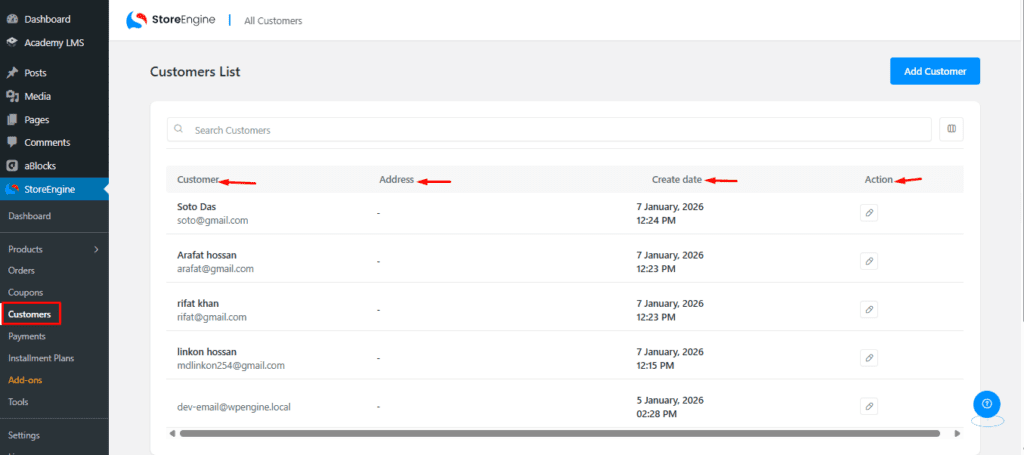Select customer name Soto Das
Image resolution: width=1024 pixels, height=455 pixels.
pos(197,207)
